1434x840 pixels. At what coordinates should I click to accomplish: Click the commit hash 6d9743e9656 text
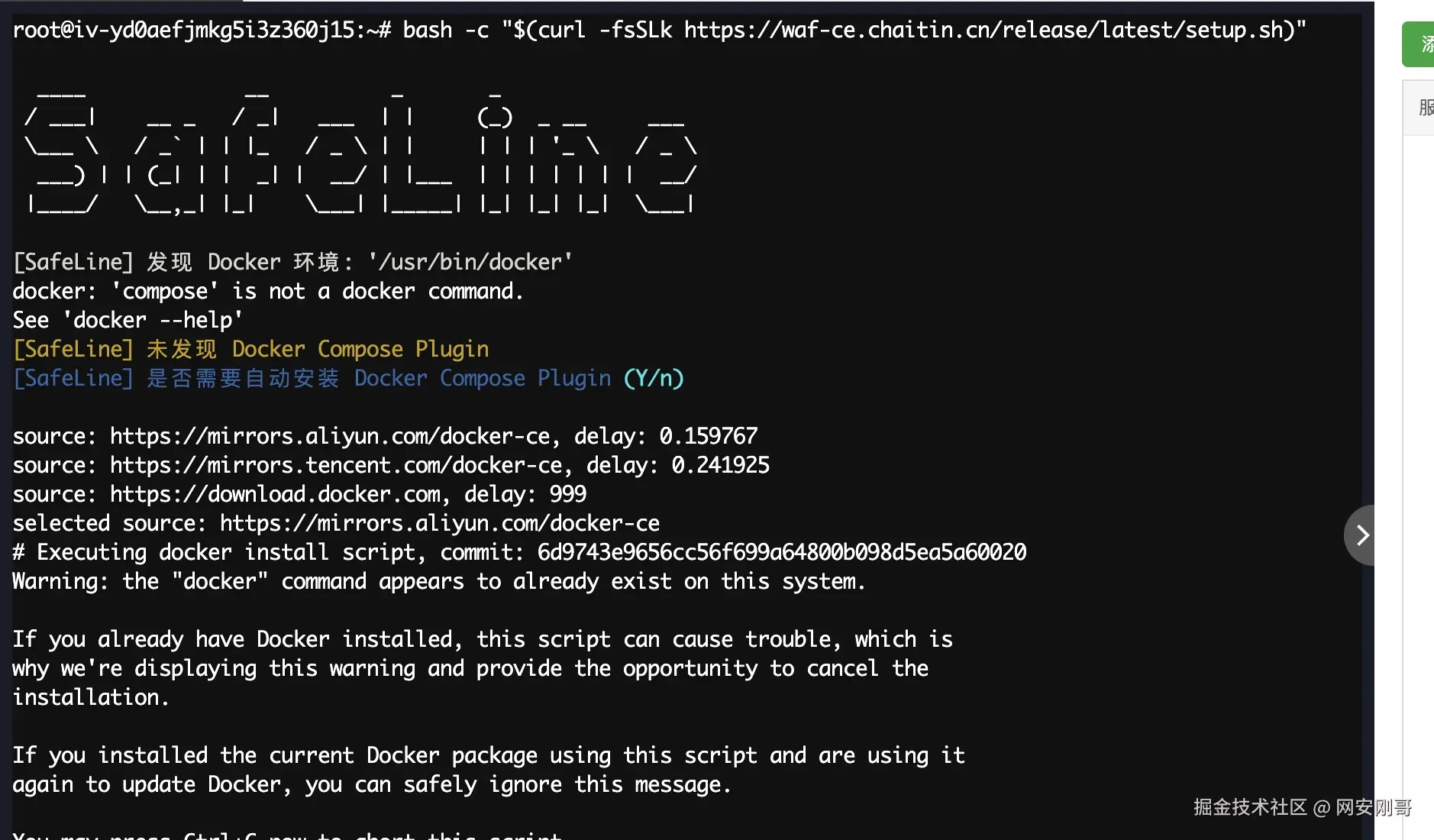(x=781, y=552)
